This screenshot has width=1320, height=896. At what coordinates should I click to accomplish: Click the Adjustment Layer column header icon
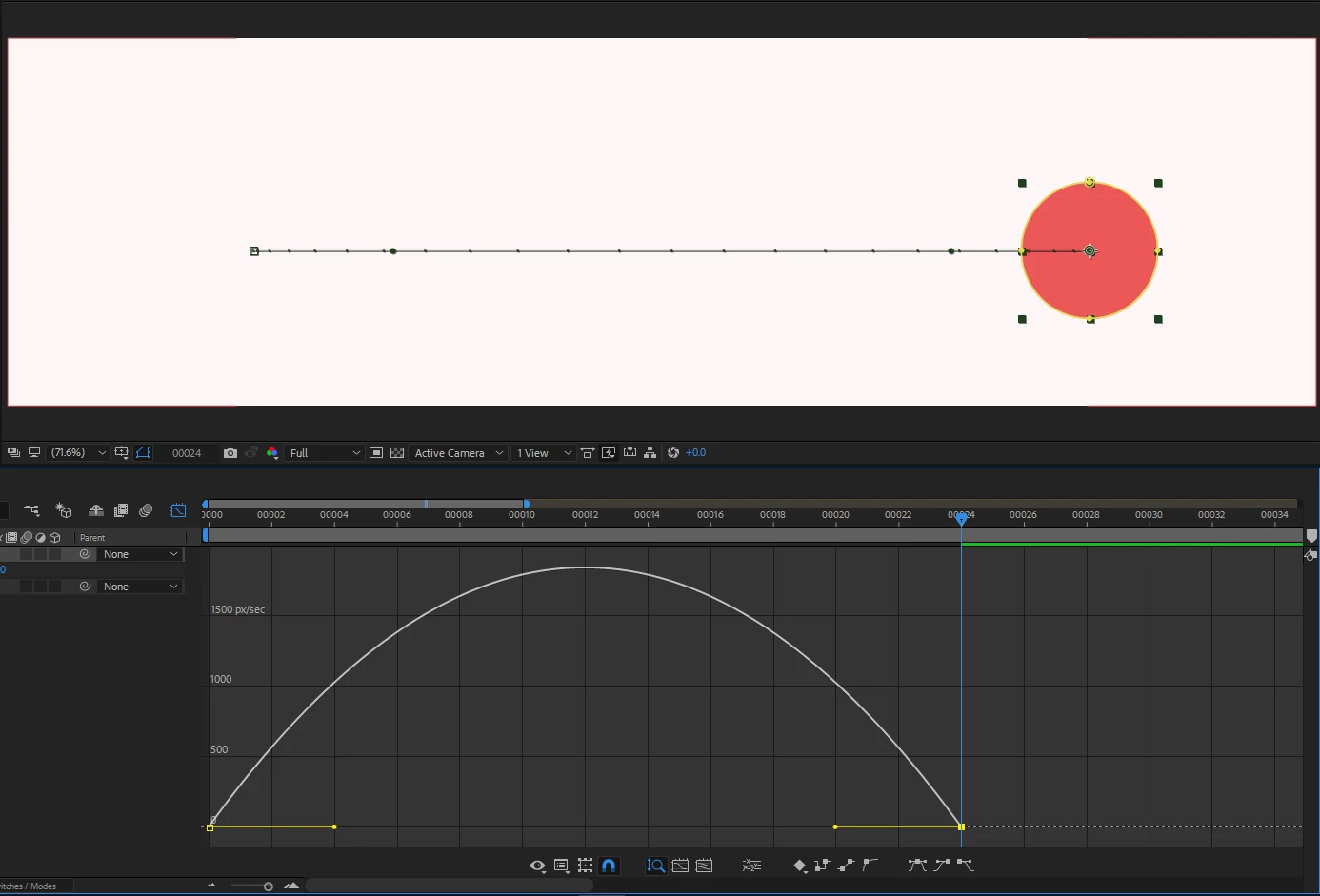click(x=40, y=537)
